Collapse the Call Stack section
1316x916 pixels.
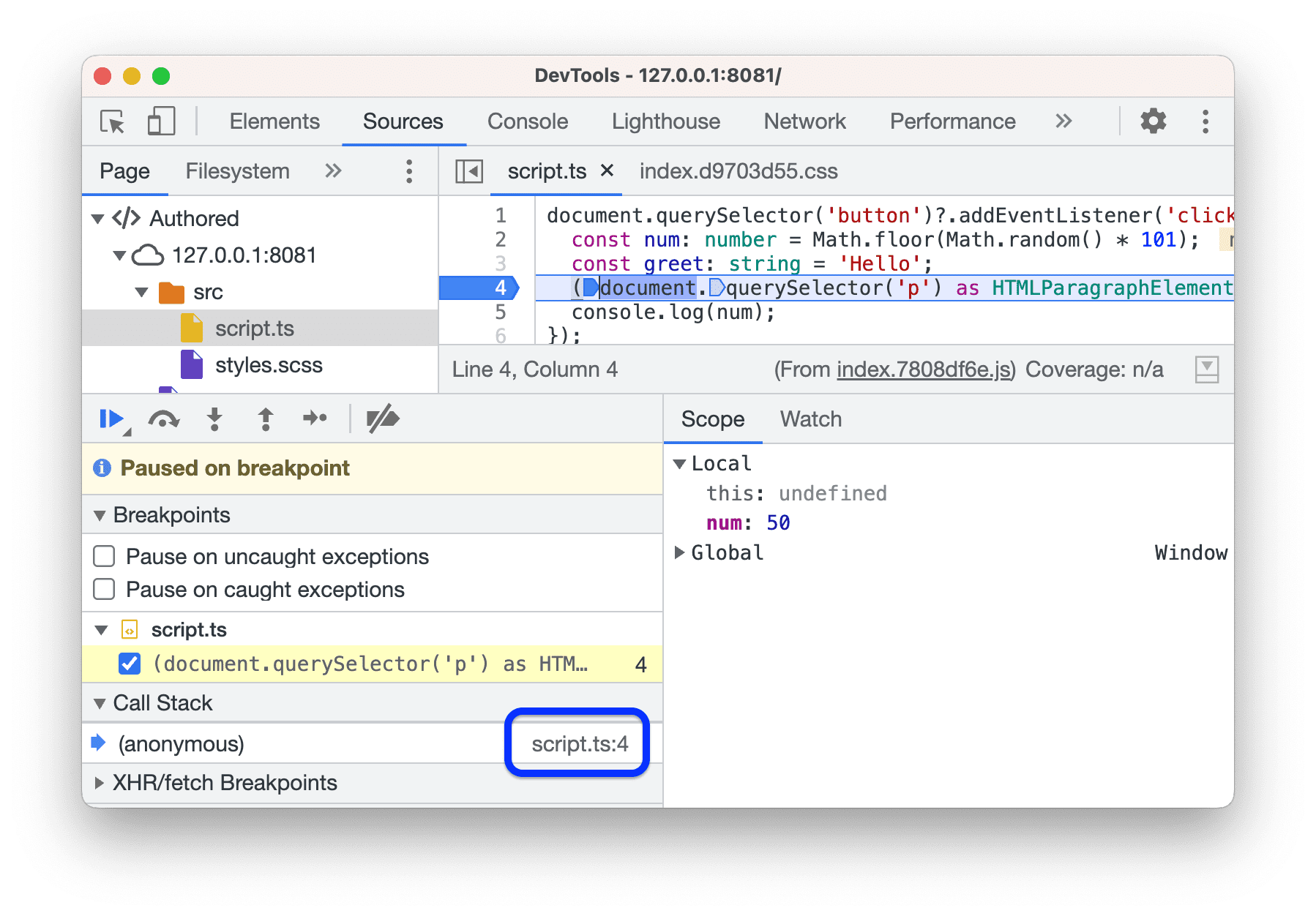coord(101,702)
